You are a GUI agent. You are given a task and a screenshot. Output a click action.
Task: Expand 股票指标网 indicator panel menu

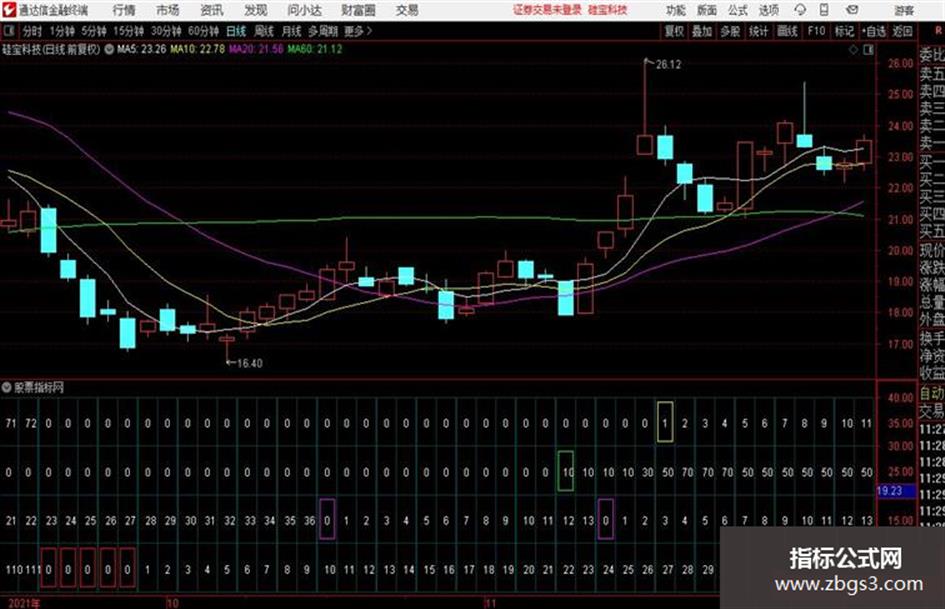pos(7,387)
